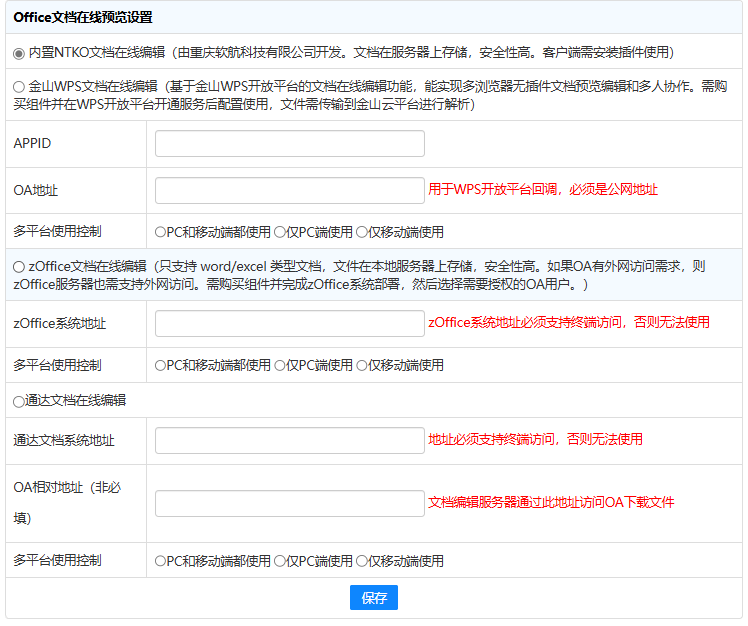
Task: Click the Office文档在线预览设置 header
Action: pos(83,18)
